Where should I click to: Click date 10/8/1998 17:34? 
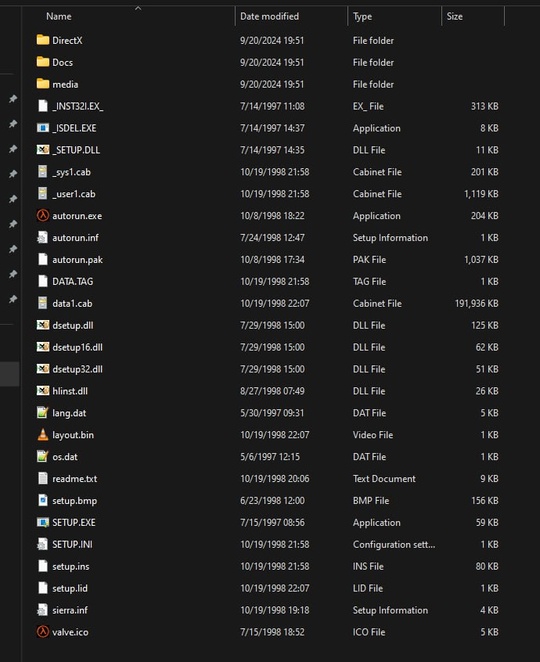pyautogui.click(x=272, y=260)
